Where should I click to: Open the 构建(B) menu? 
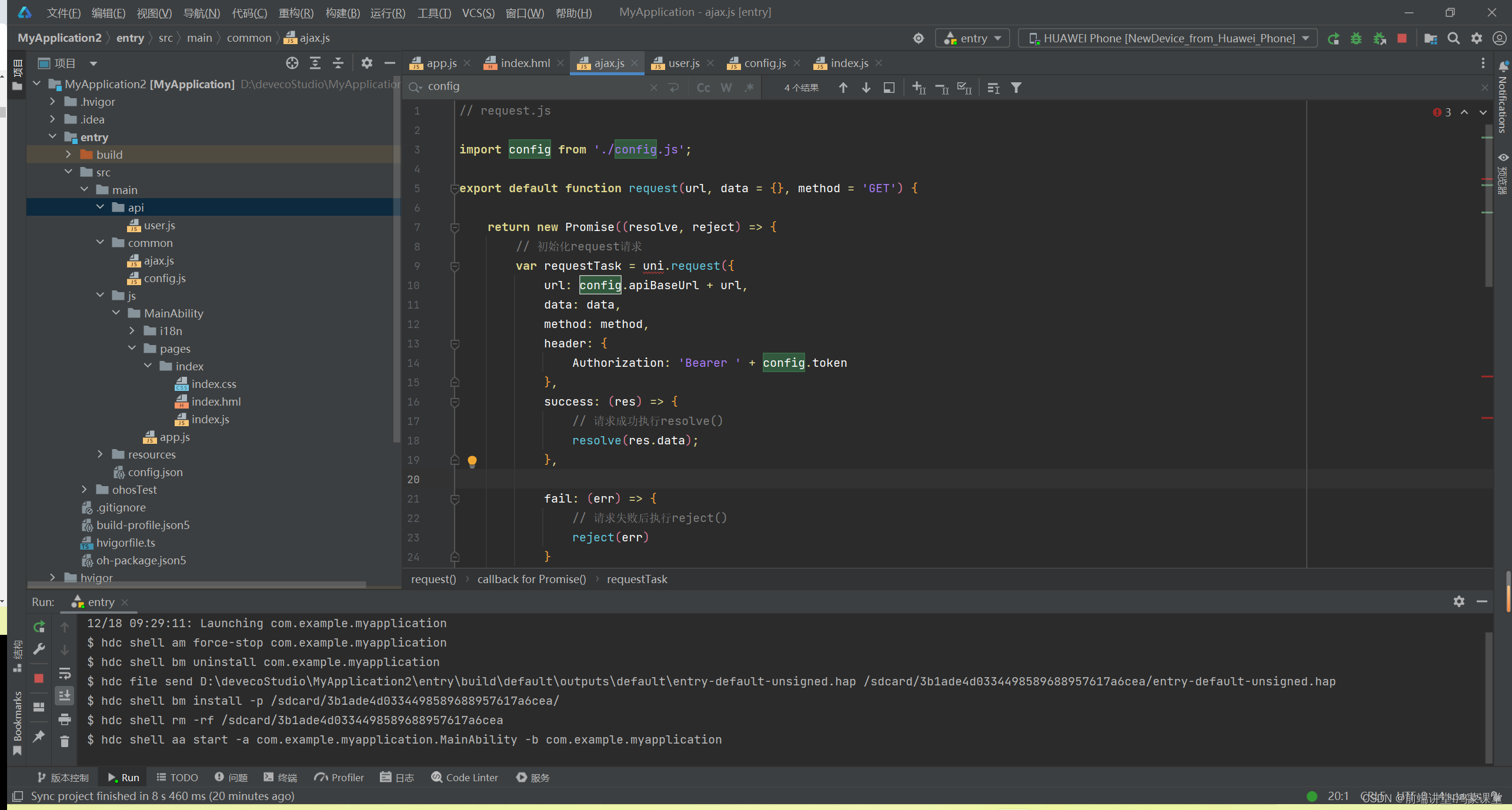(x=342, y=13)
